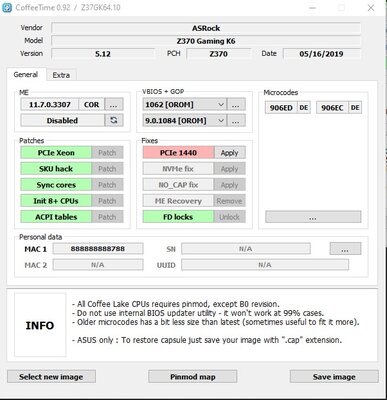Screen dimensions: 387x400
Task: Click Patch button for Sync cores
Action: tap(107, 185)
